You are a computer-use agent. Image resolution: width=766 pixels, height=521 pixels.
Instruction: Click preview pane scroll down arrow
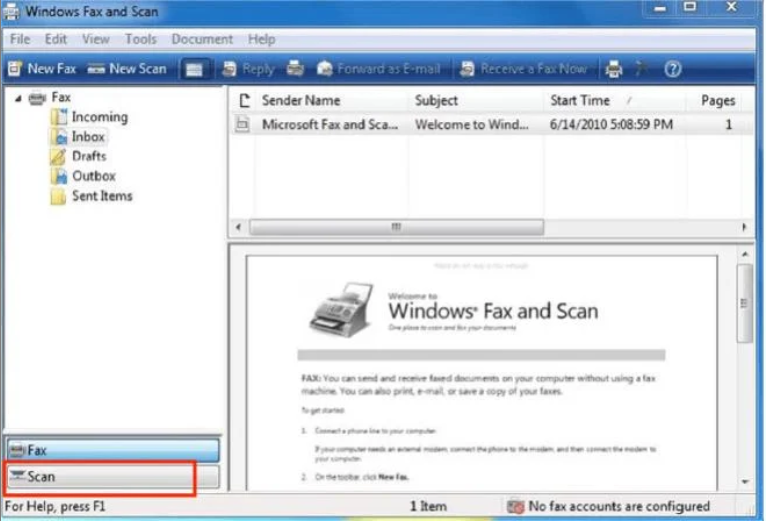pyautogui.click(x=745, y=482)
